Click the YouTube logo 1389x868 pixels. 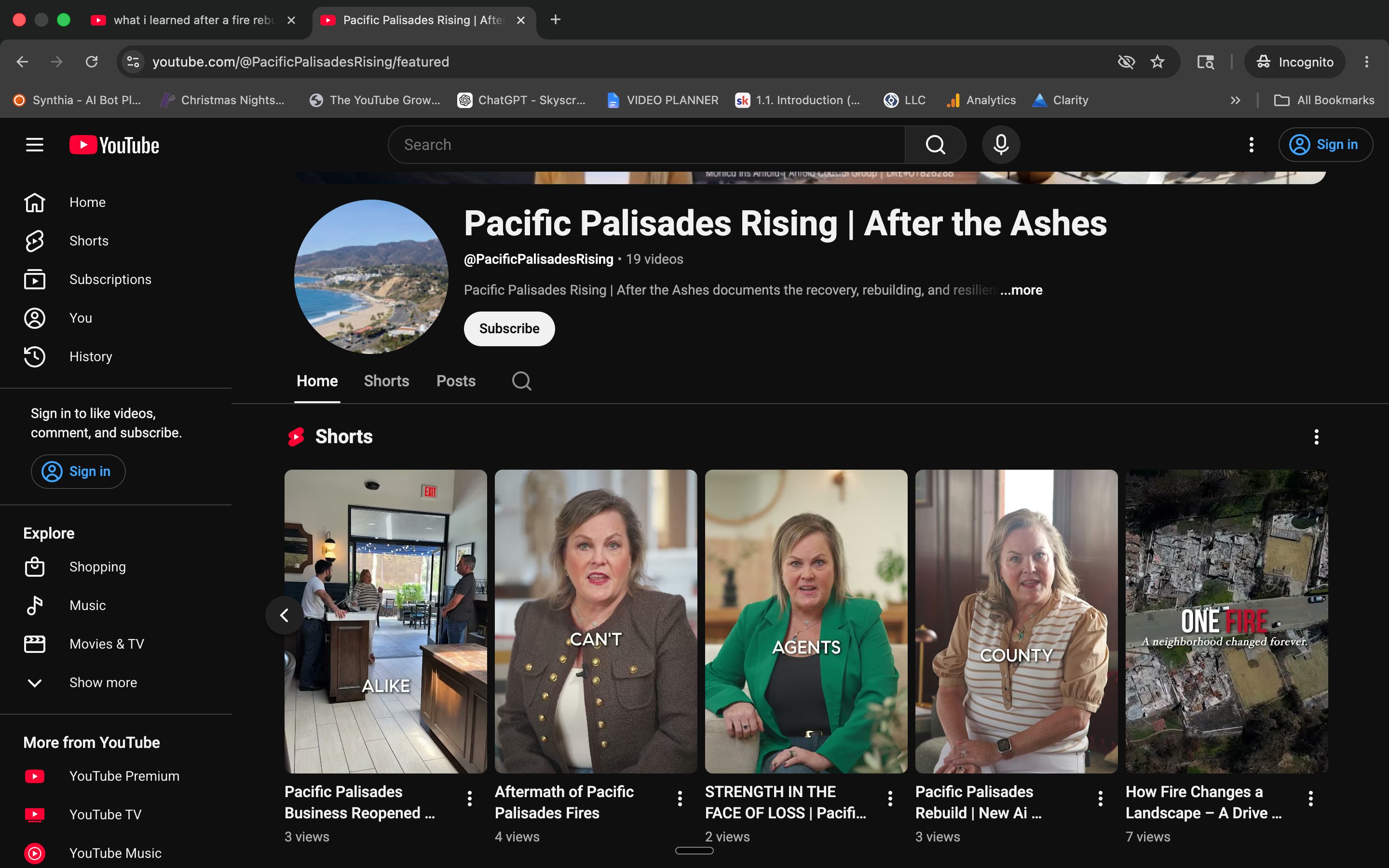(x=114, y=145)
